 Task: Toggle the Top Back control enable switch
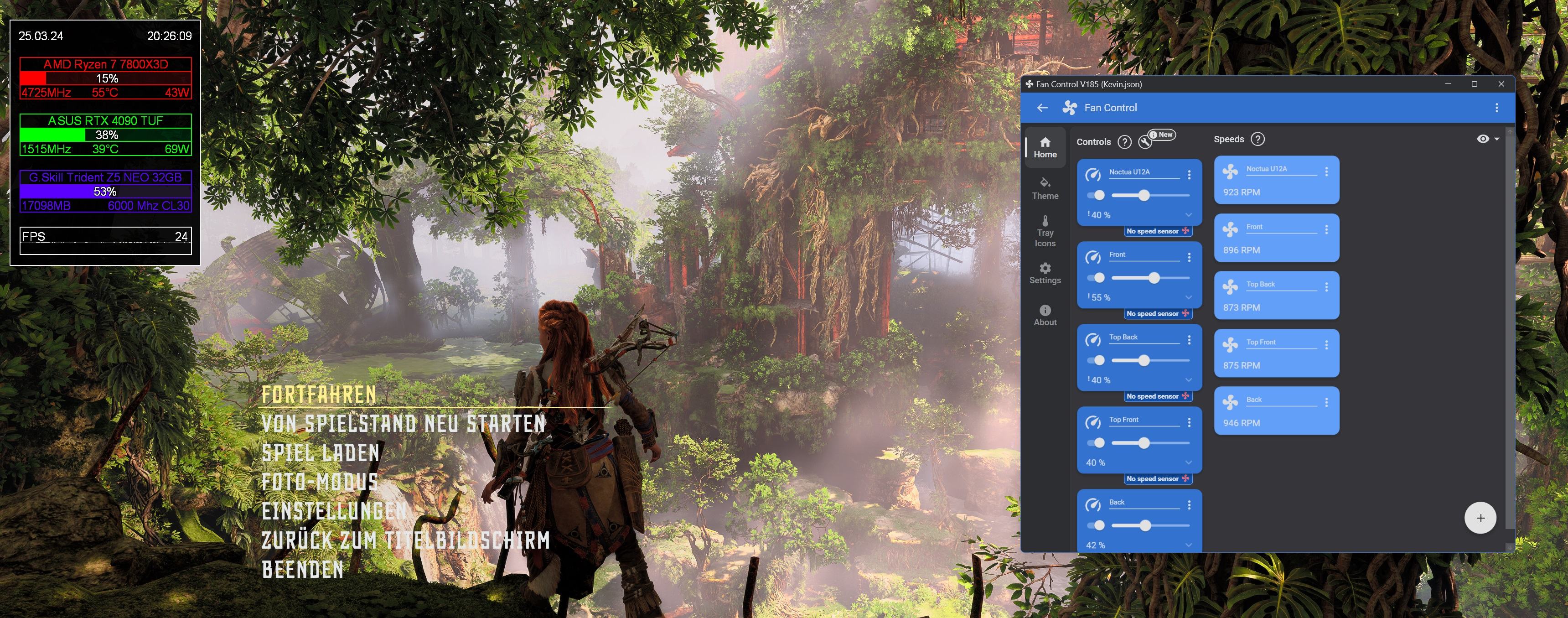point(1096,360)
